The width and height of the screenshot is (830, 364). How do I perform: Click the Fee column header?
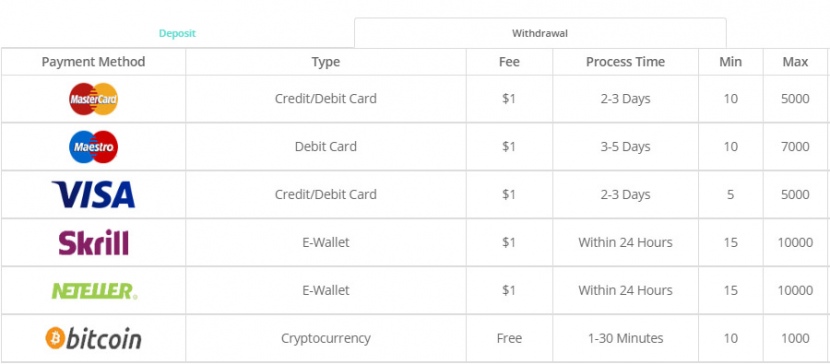[x=509, y=62]
